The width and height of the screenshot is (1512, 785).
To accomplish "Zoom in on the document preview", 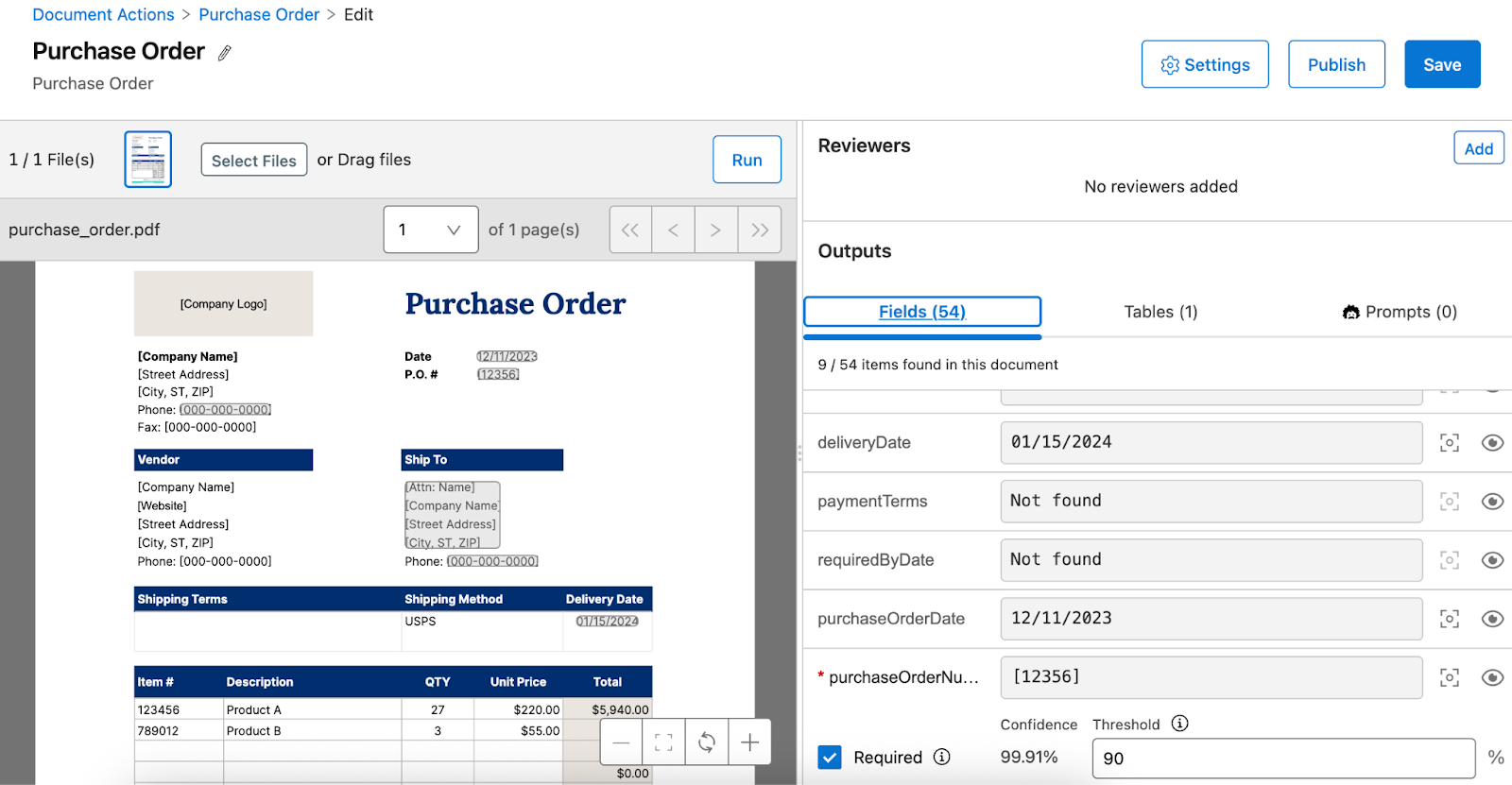I will click(749, 742).
